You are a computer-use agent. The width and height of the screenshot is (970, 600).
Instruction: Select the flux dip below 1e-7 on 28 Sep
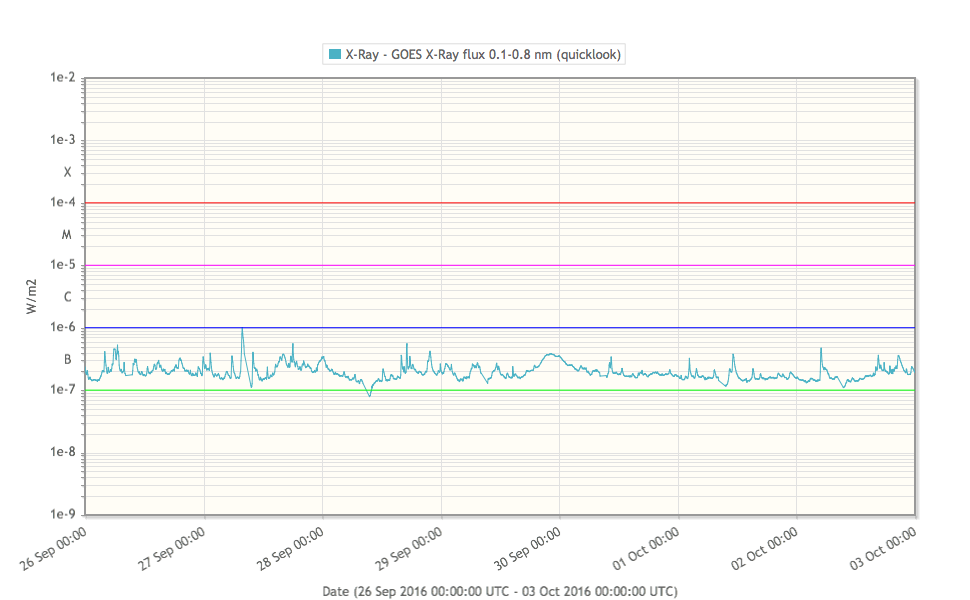click(x=369, y=395)
